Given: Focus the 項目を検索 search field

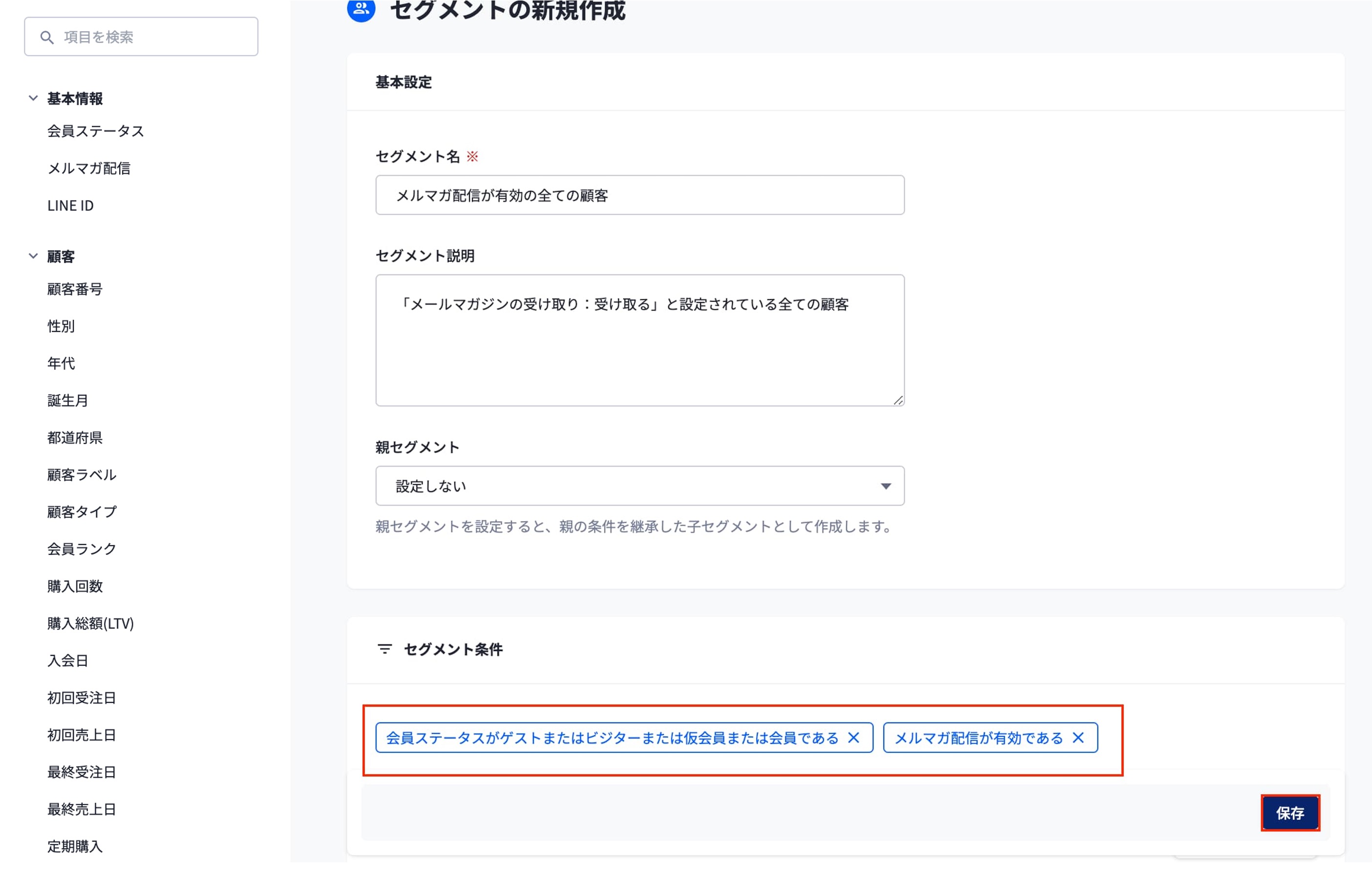Looking at the screenshot, I should [x=154, y=37].
